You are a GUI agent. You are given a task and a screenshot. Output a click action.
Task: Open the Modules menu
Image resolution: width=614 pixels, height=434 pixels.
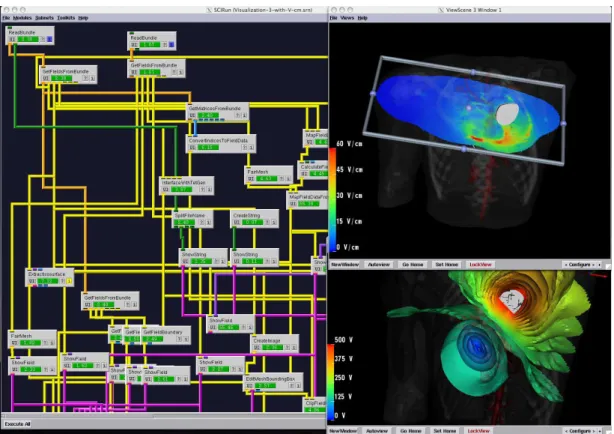[x=22, y=18]
